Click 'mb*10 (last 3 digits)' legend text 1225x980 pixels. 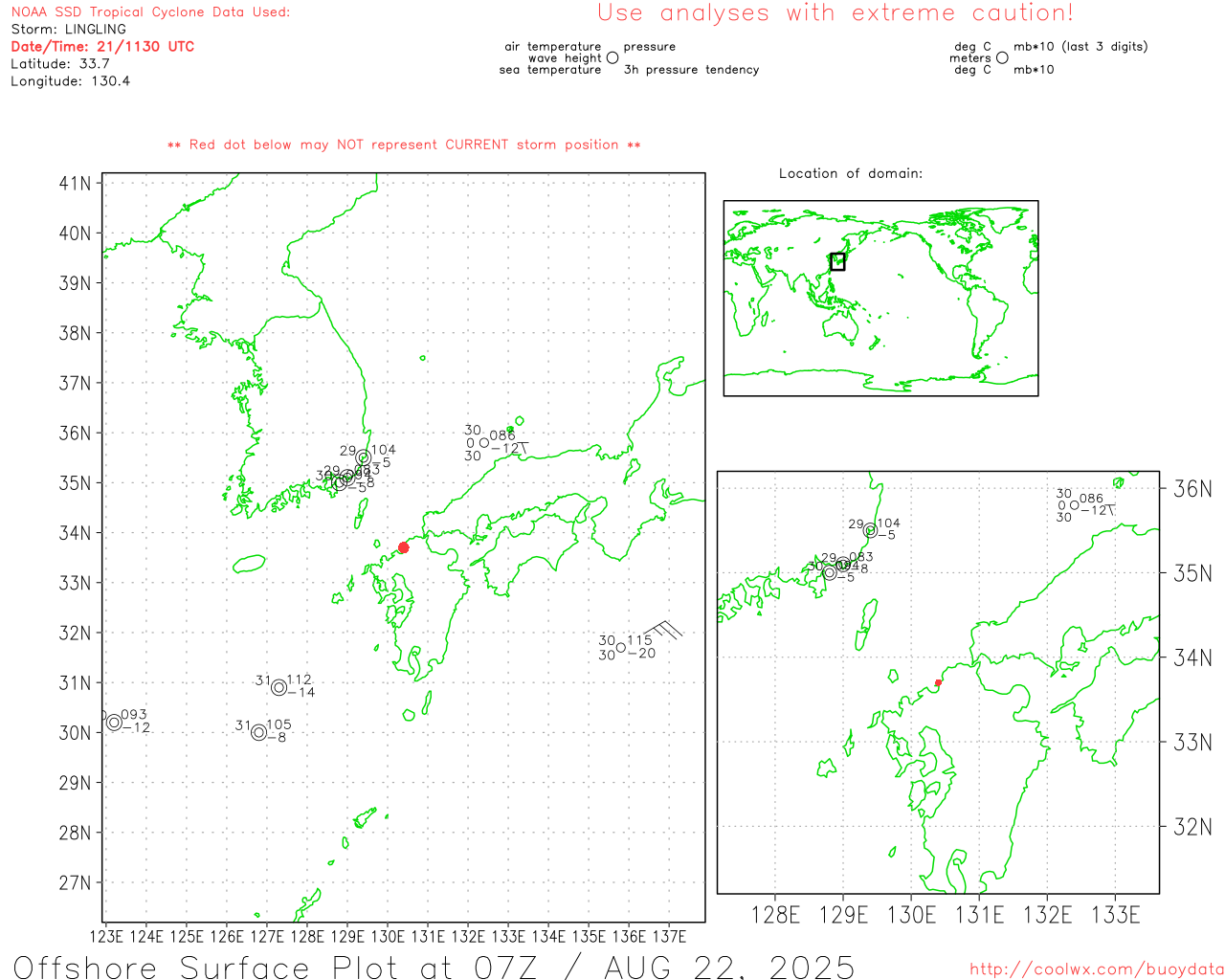click(1080, 46)
